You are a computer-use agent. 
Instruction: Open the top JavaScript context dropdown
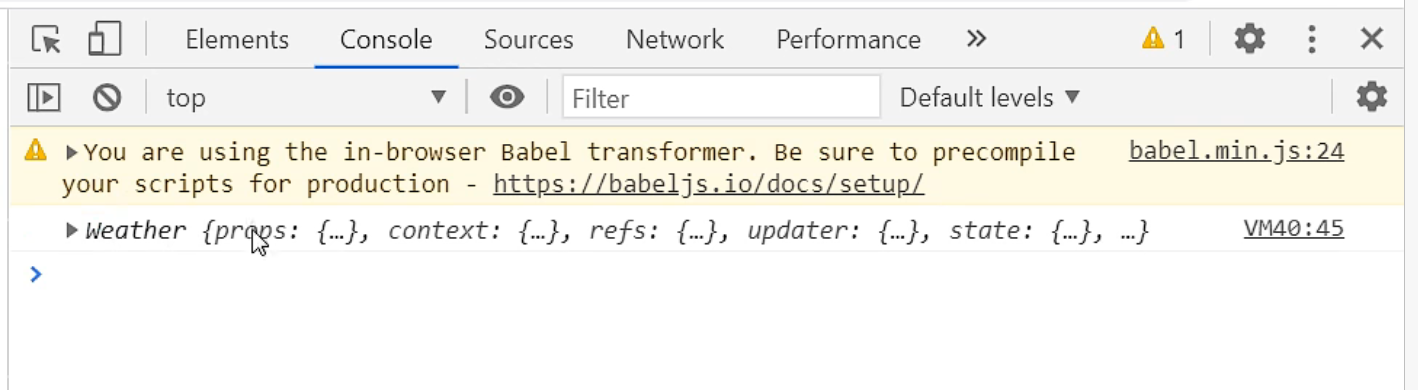[x=306, y=97]
